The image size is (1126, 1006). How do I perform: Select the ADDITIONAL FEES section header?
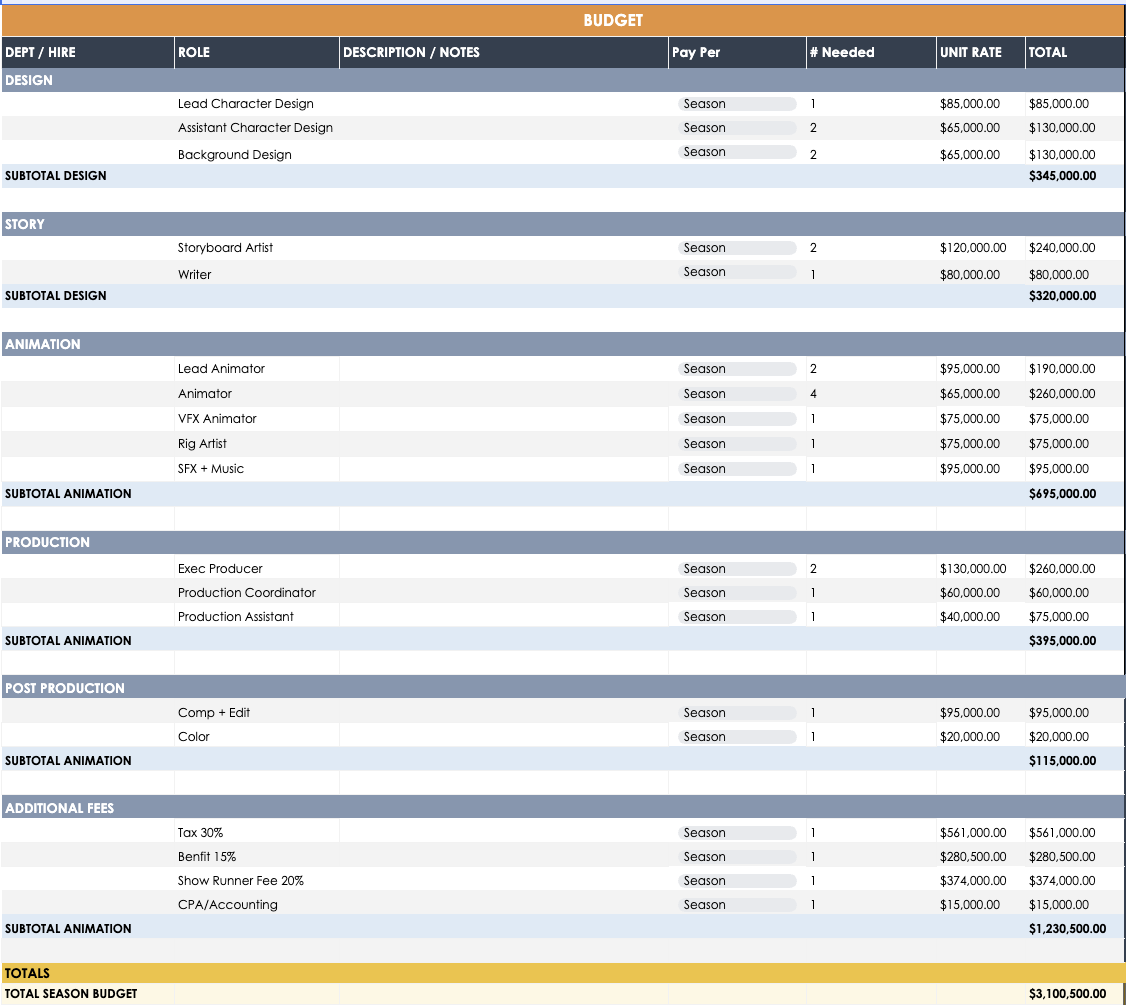pyautogui.click(x=563, y=808)
